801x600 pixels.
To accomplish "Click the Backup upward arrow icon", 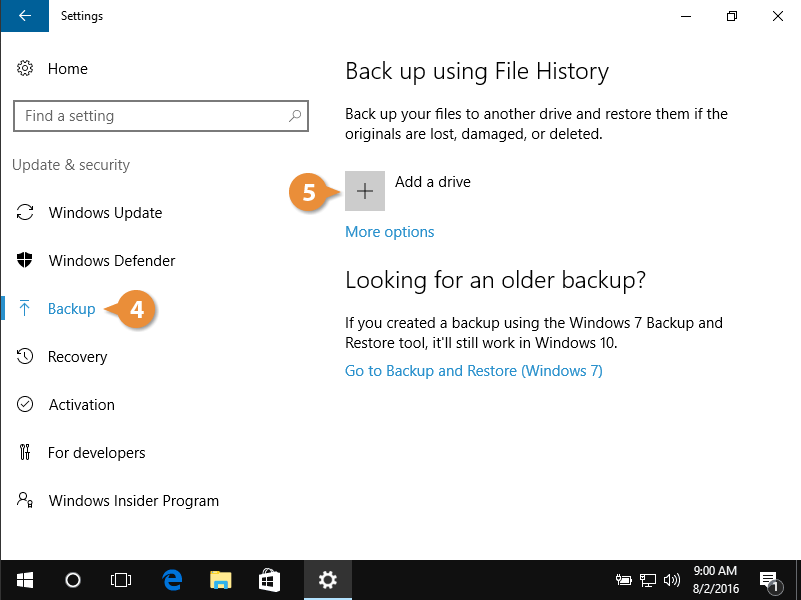I will tap(24, 308).
